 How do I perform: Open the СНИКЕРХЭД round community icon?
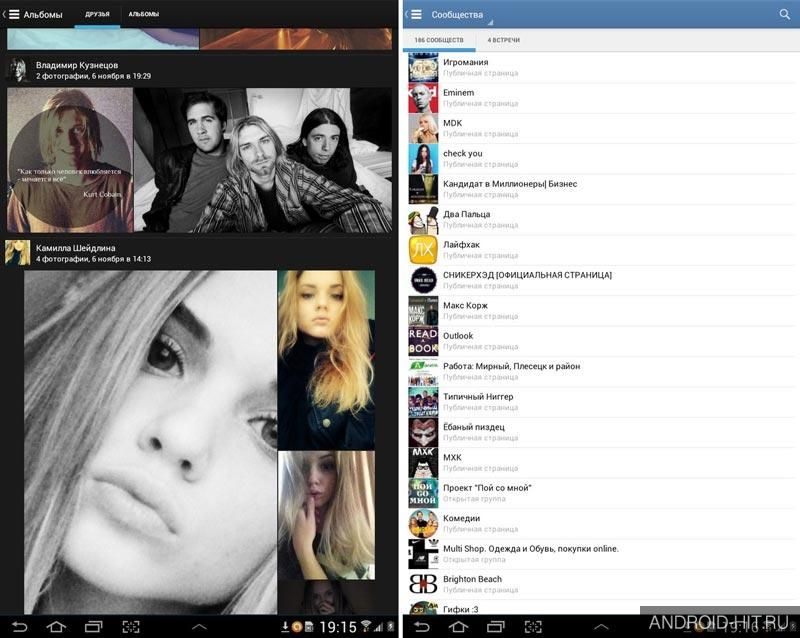(423, 280)
